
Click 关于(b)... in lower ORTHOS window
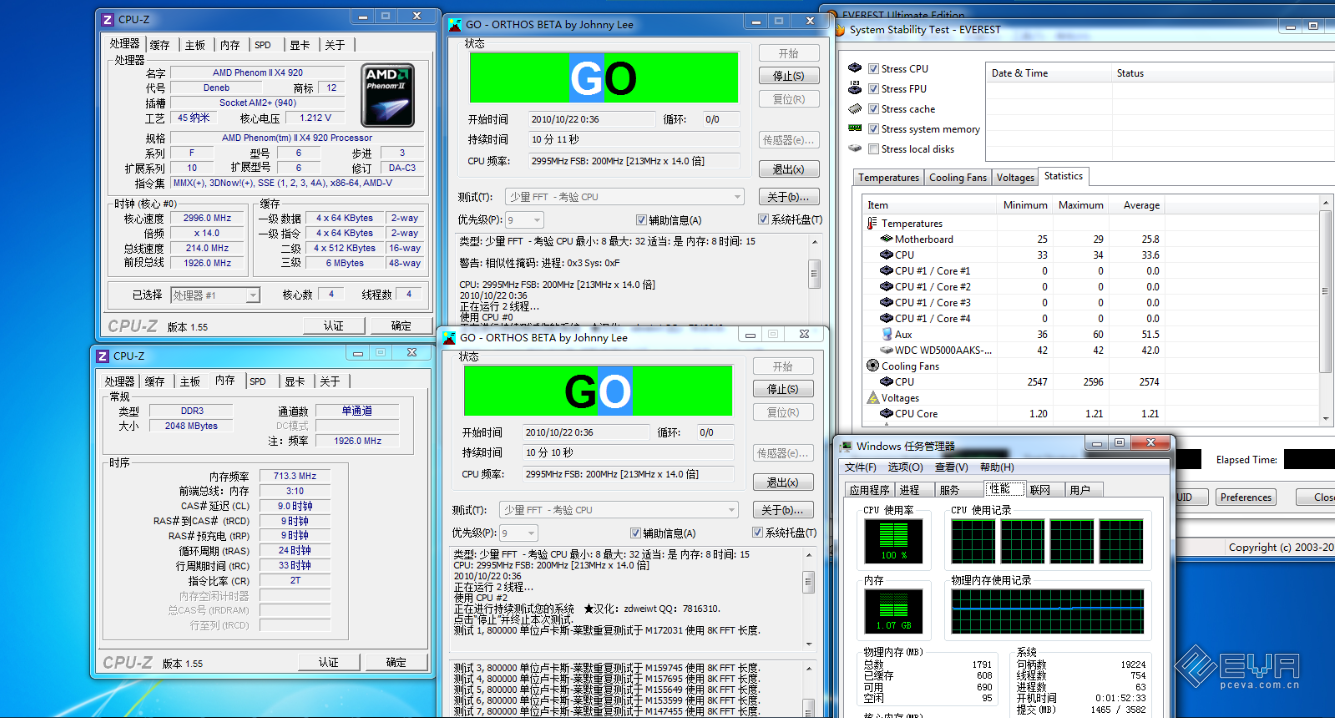tap(782, 510)
